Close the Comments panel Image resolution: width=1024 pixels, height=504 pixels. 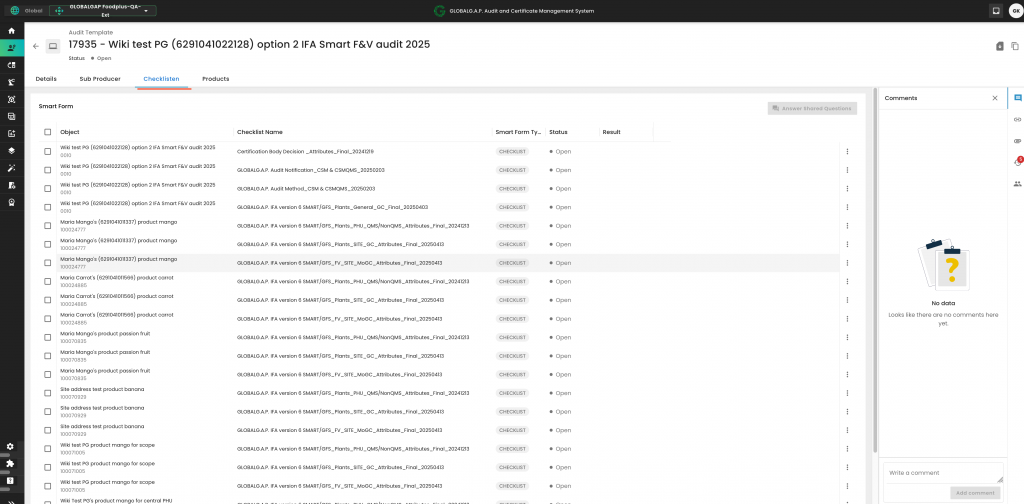click(994, 98)
